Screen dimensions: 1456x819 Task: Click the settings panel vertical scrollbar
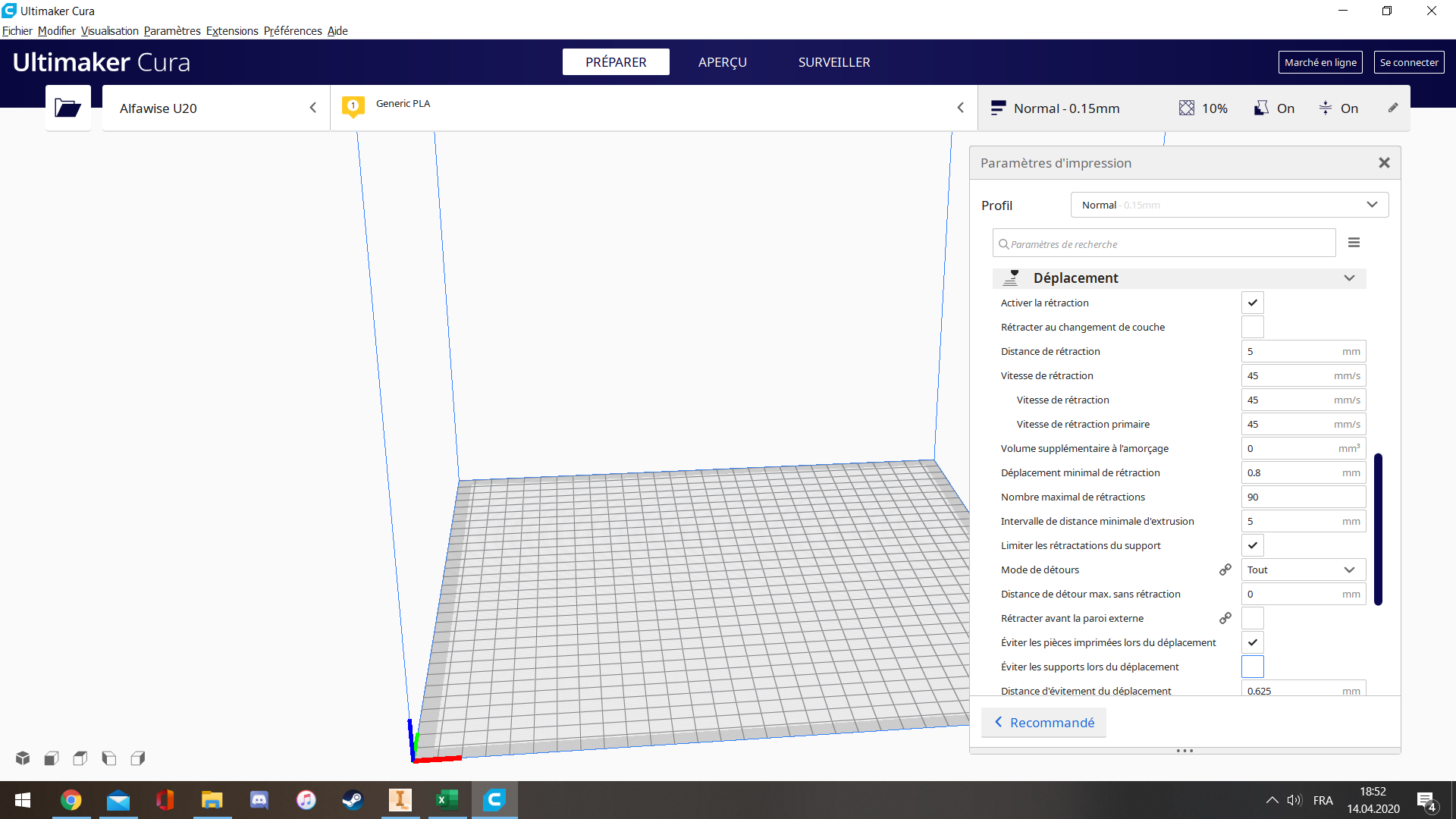tap(1378, 529)
